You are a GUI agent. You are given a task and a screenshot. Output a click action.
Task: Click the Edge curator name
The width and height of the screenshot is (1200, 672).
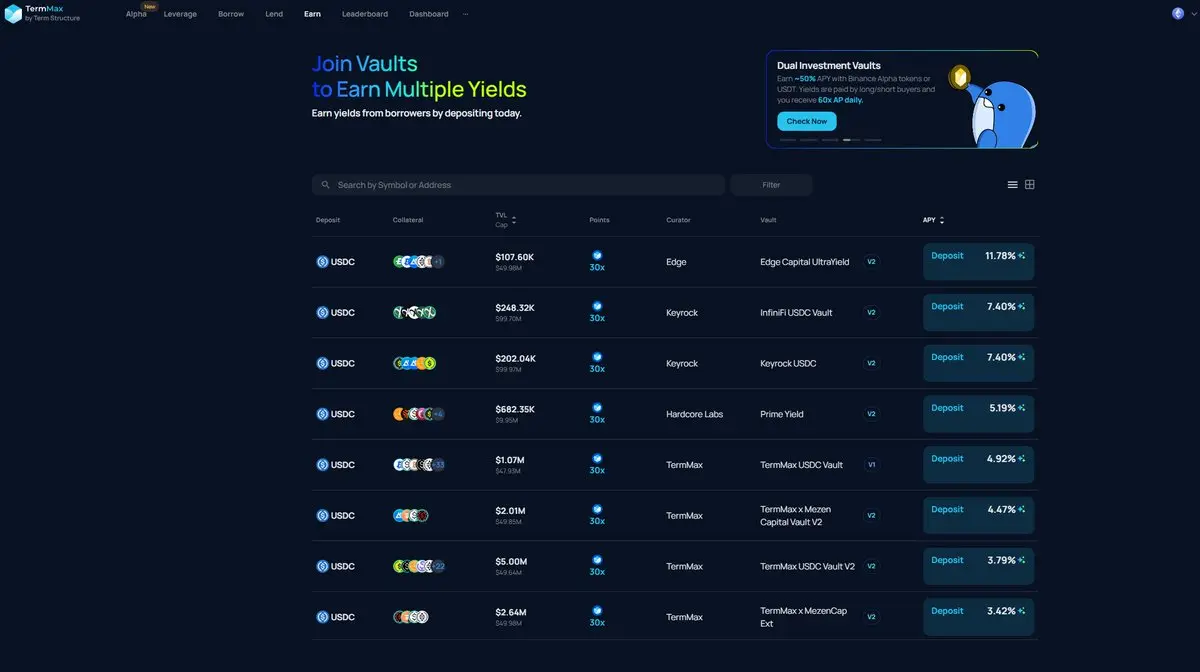(x=676, y=262)
